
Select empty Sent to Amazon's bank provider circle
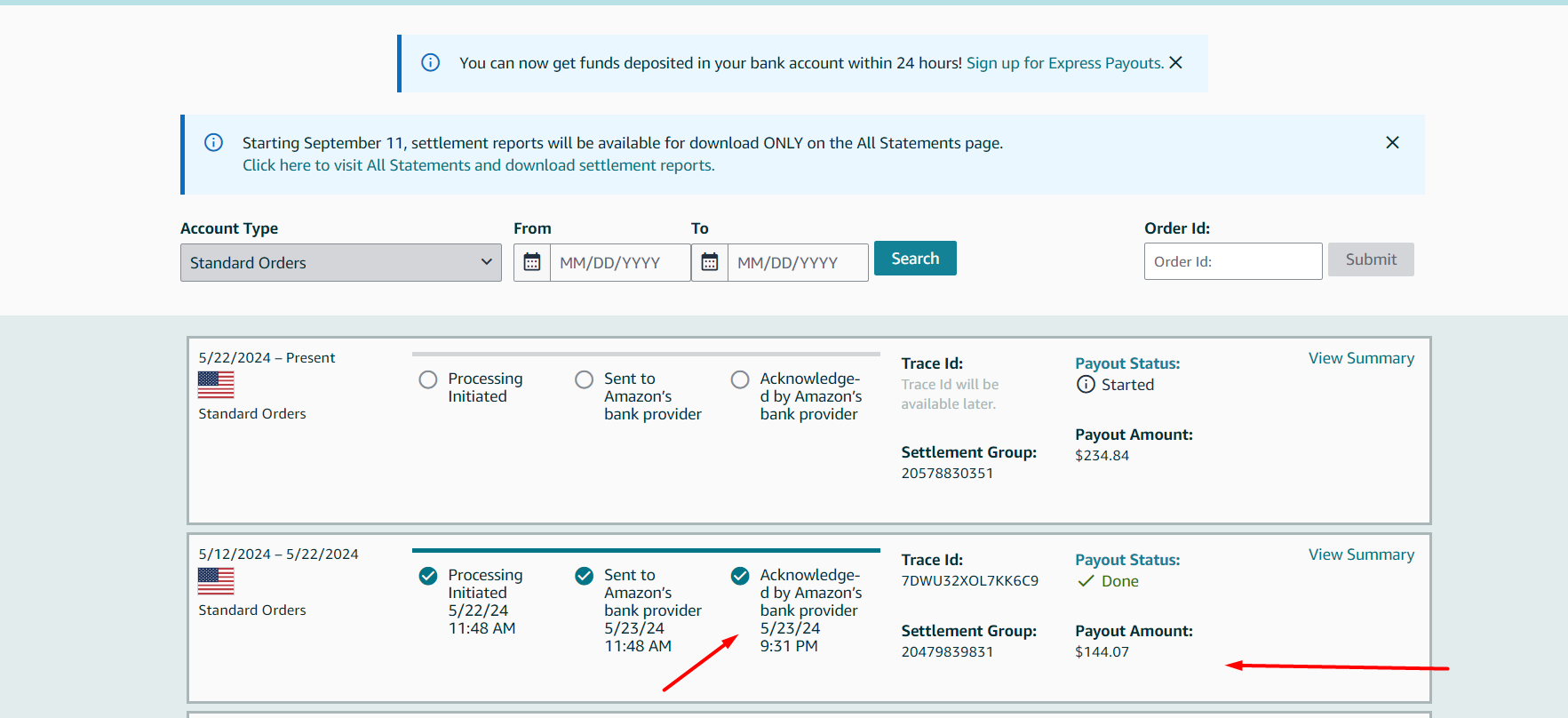584,379
